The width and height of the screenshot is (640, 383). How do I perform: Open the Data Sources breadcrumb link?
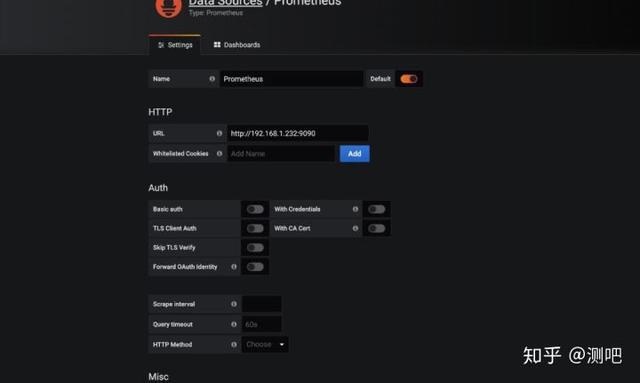click(225, 3)
